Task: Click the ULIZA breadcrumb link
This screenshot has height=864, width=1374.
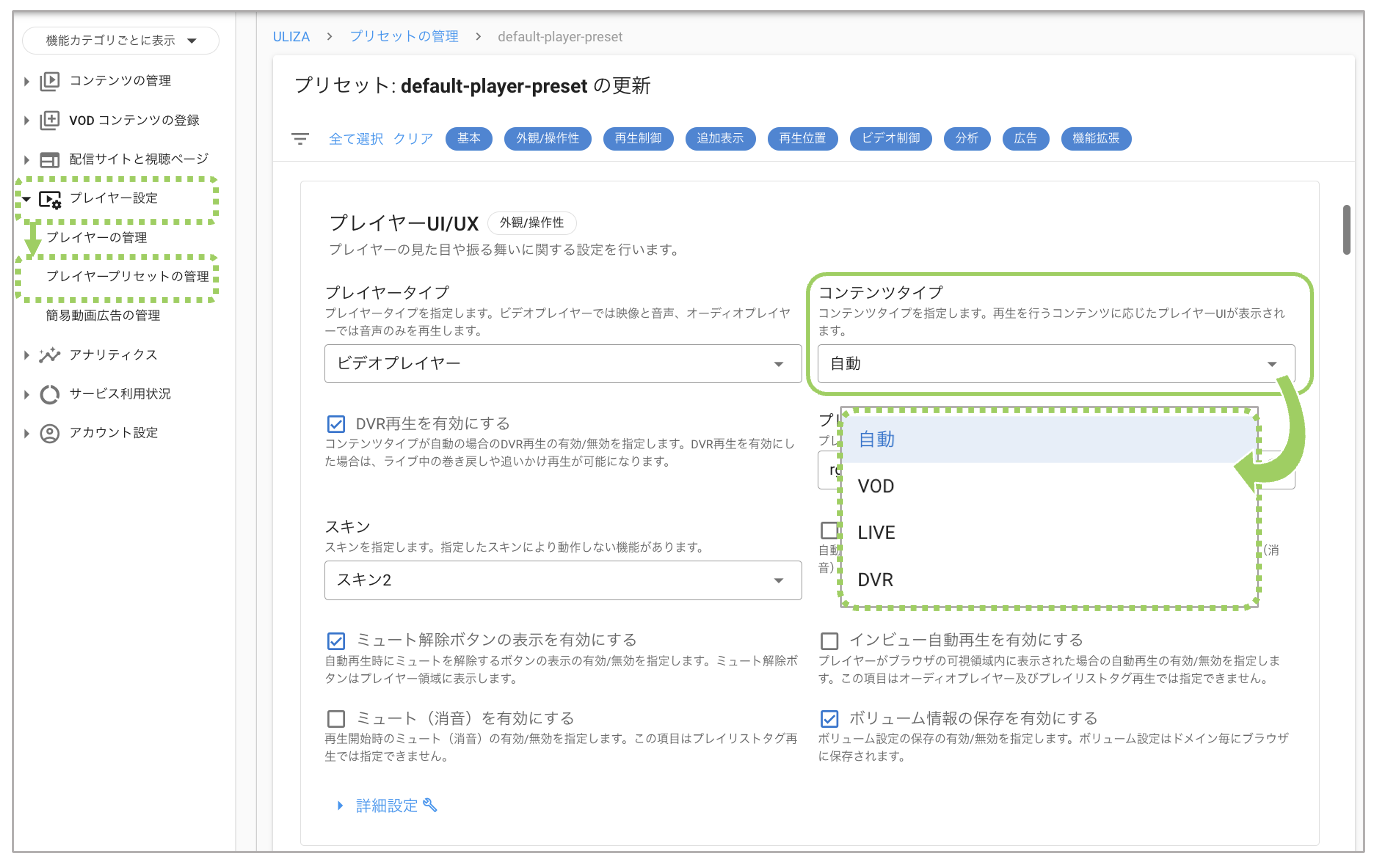Action: point(291,37)
